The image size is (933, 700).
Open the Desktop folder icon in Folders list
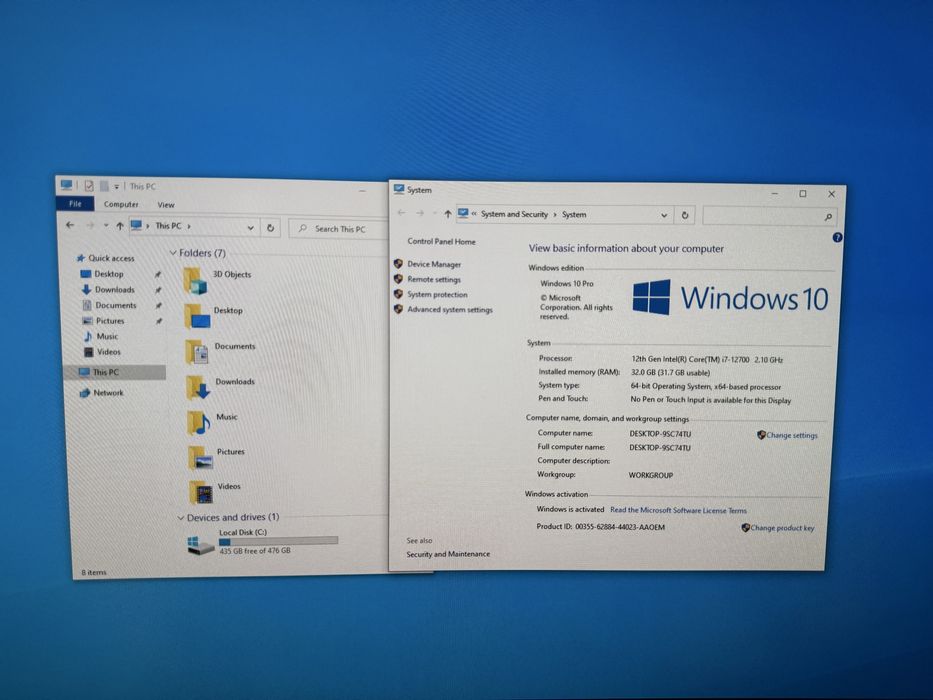pos(196,316)
